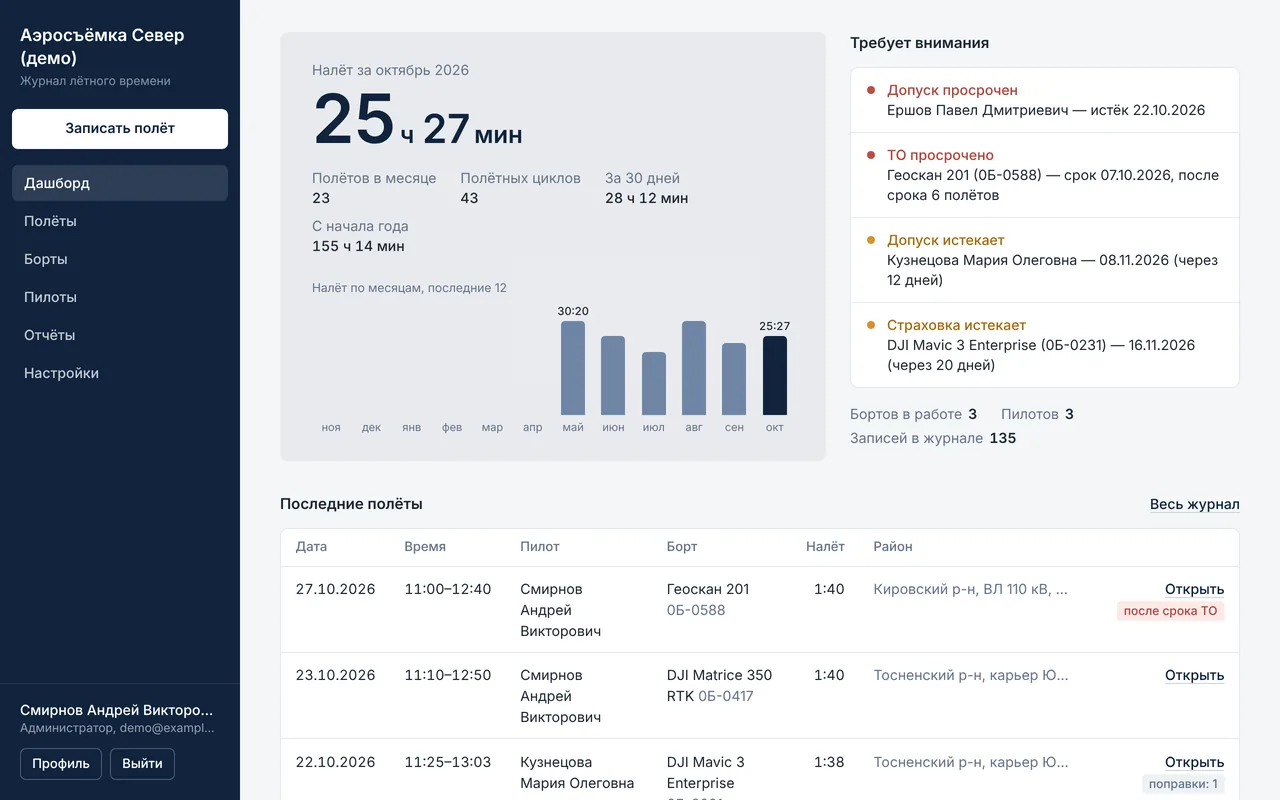This screenshot has height=800, width=1280.
Task: Select Отчёты in the sidebar
Action: click(120, 335)
